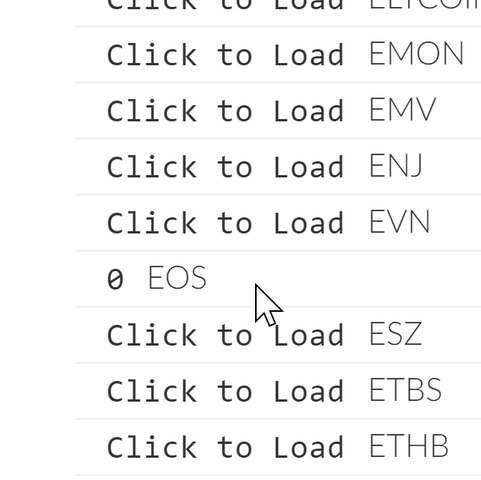Viewport: 481px width, 480px height.
Task: Load the EMV token balance
Action: tap(225, 110)
